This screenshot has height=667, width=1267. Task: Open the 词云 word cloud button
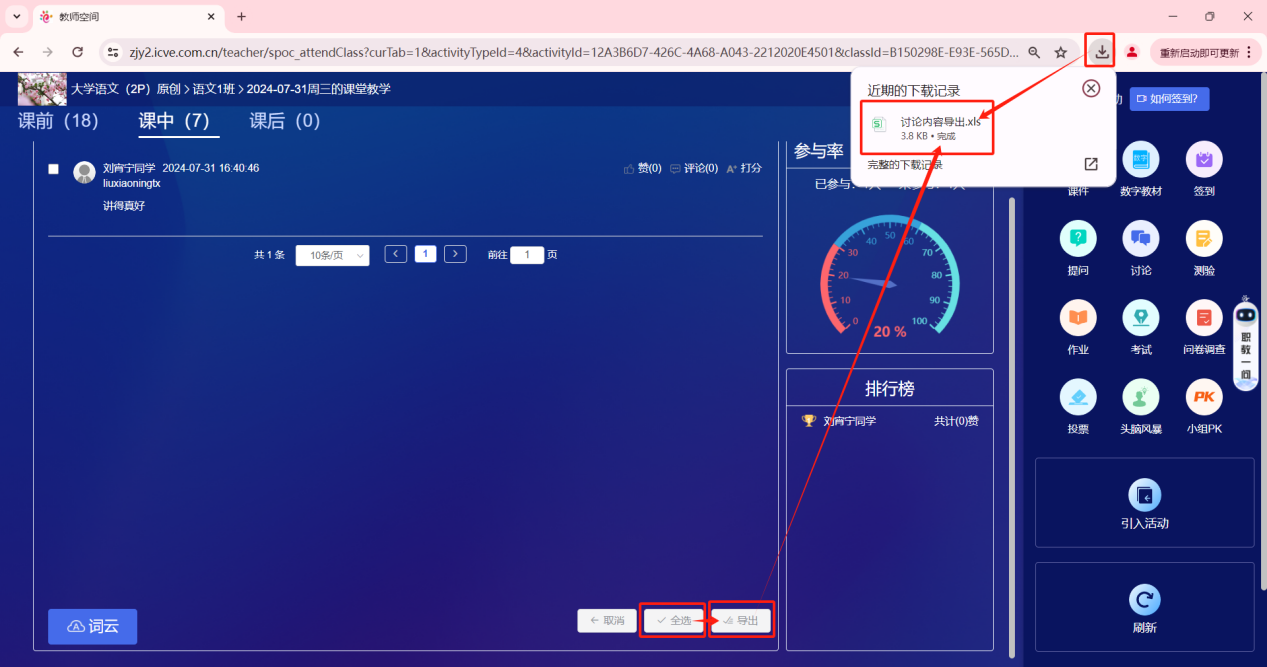(92, 626)
